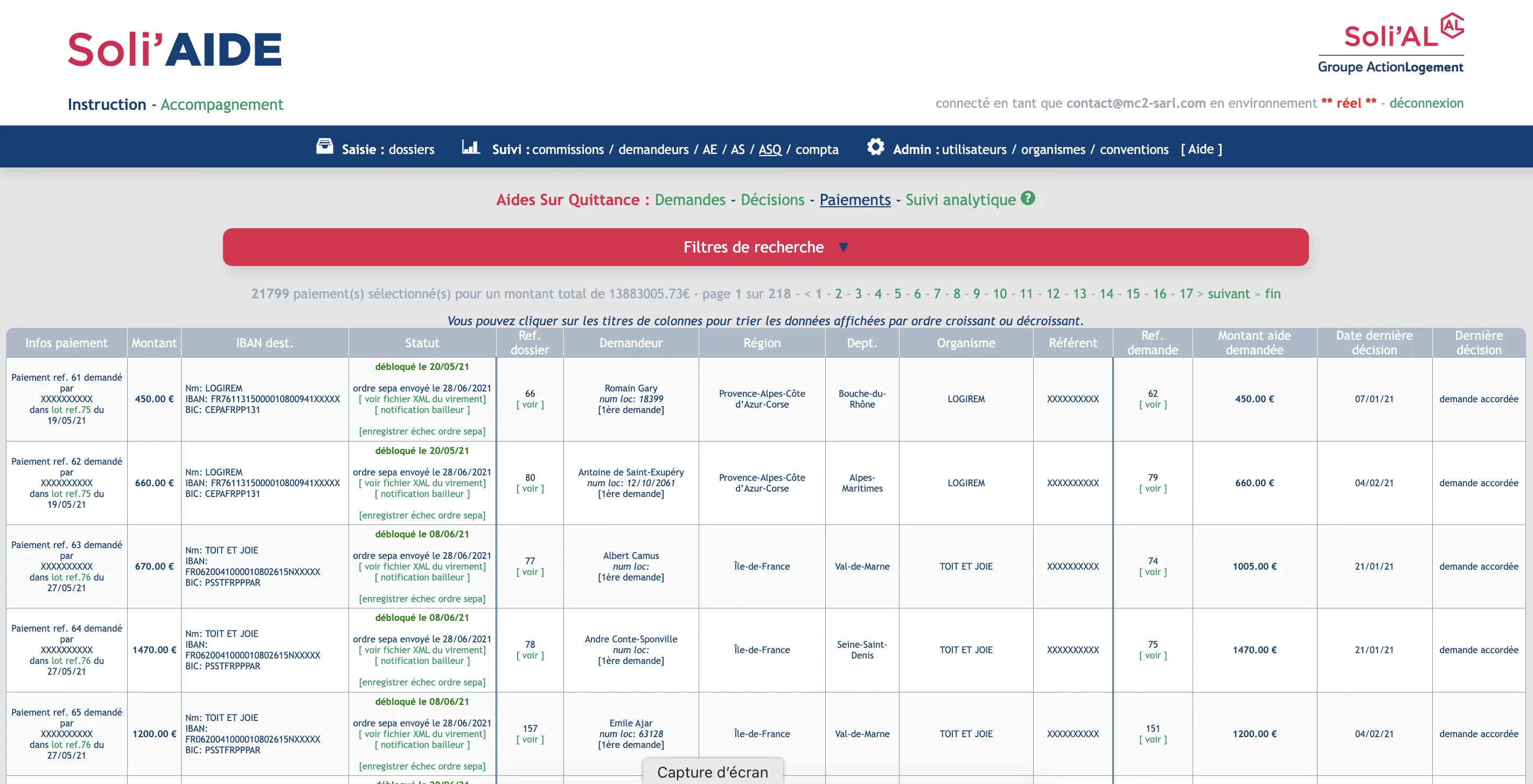This screenshot has height=784, width=1533.
Task: Go to the suivant results page
Action: (x=1228, y=293)
